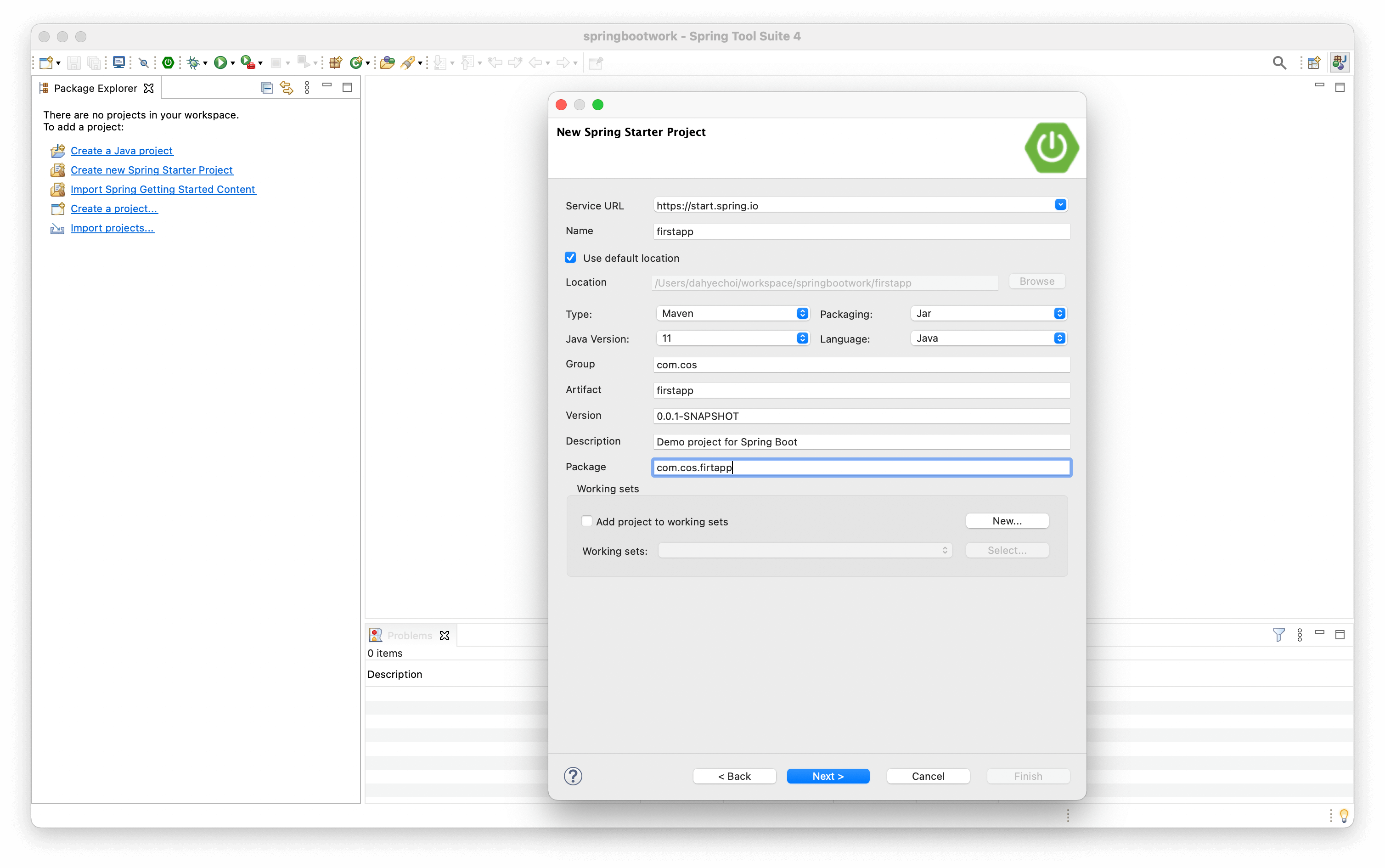Screen dimensions: 1385x868
Task: Click the New Java Package icon
Action: pyautogui.click(x=336, y=62)
